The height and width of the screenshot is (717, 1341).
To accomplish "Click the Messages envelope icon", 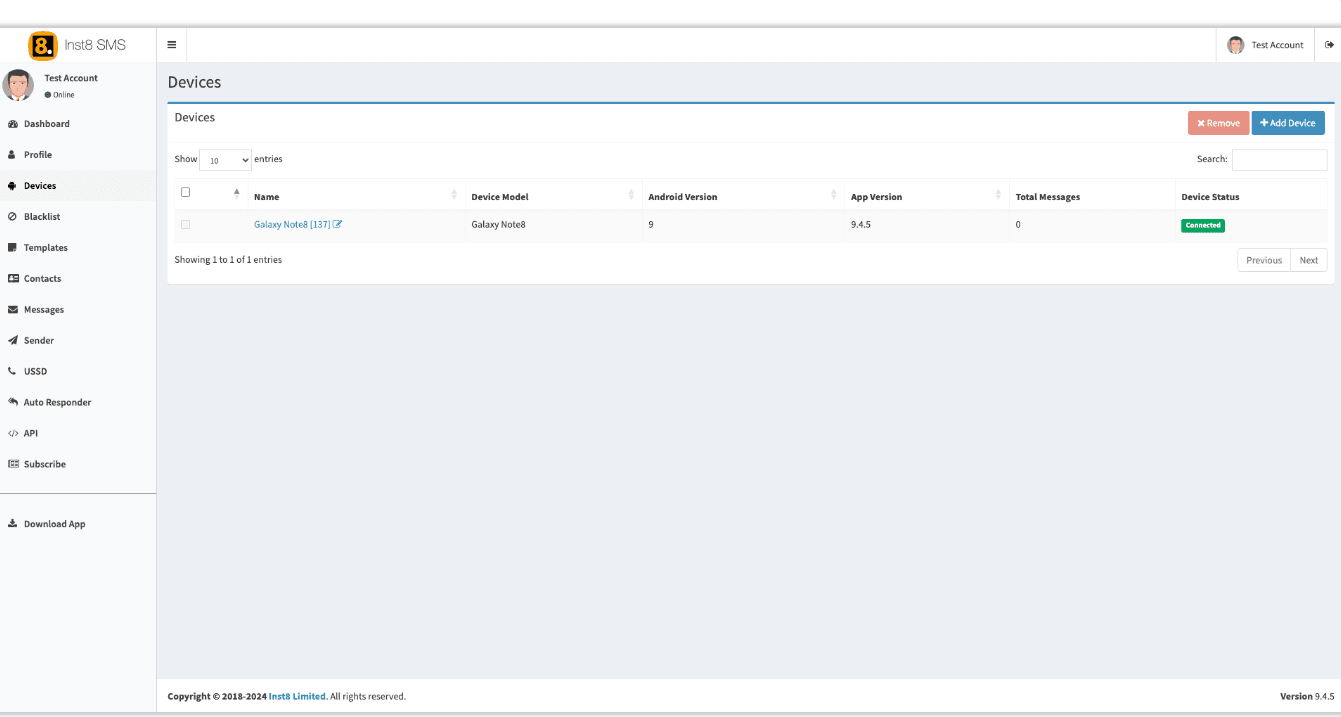I will tap(13, 310).
